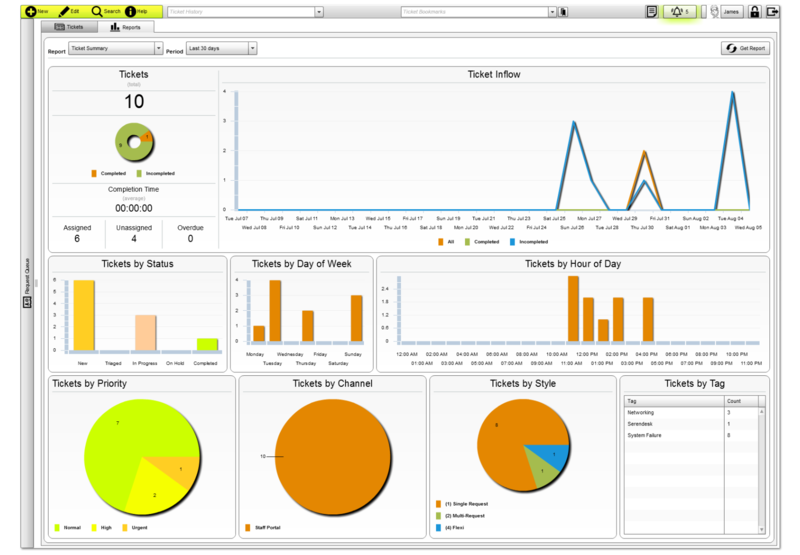
Task: Click the blue Flexi slice in Style pie
Action: pyautogui.click(x=552, y=456)
